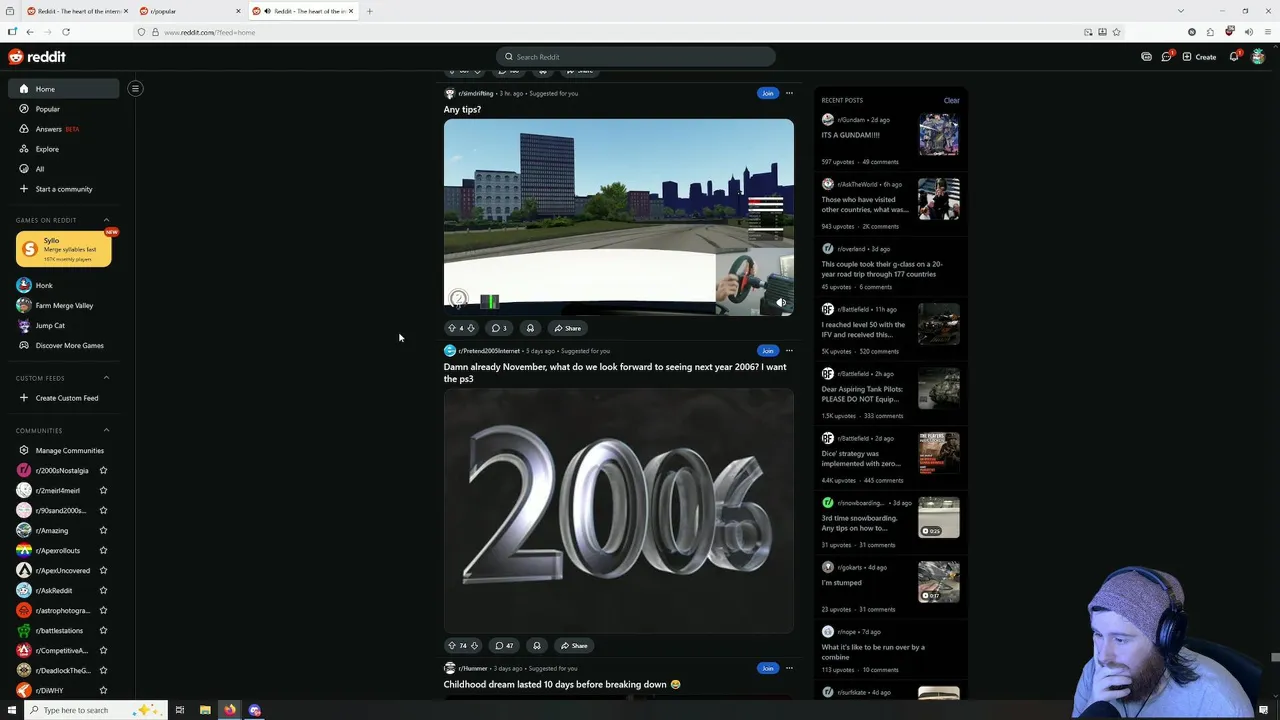Viewport: 1280px width, 720px height.
Task: Open Answers BETA in sidebar
Action: (x=63, y=129)
